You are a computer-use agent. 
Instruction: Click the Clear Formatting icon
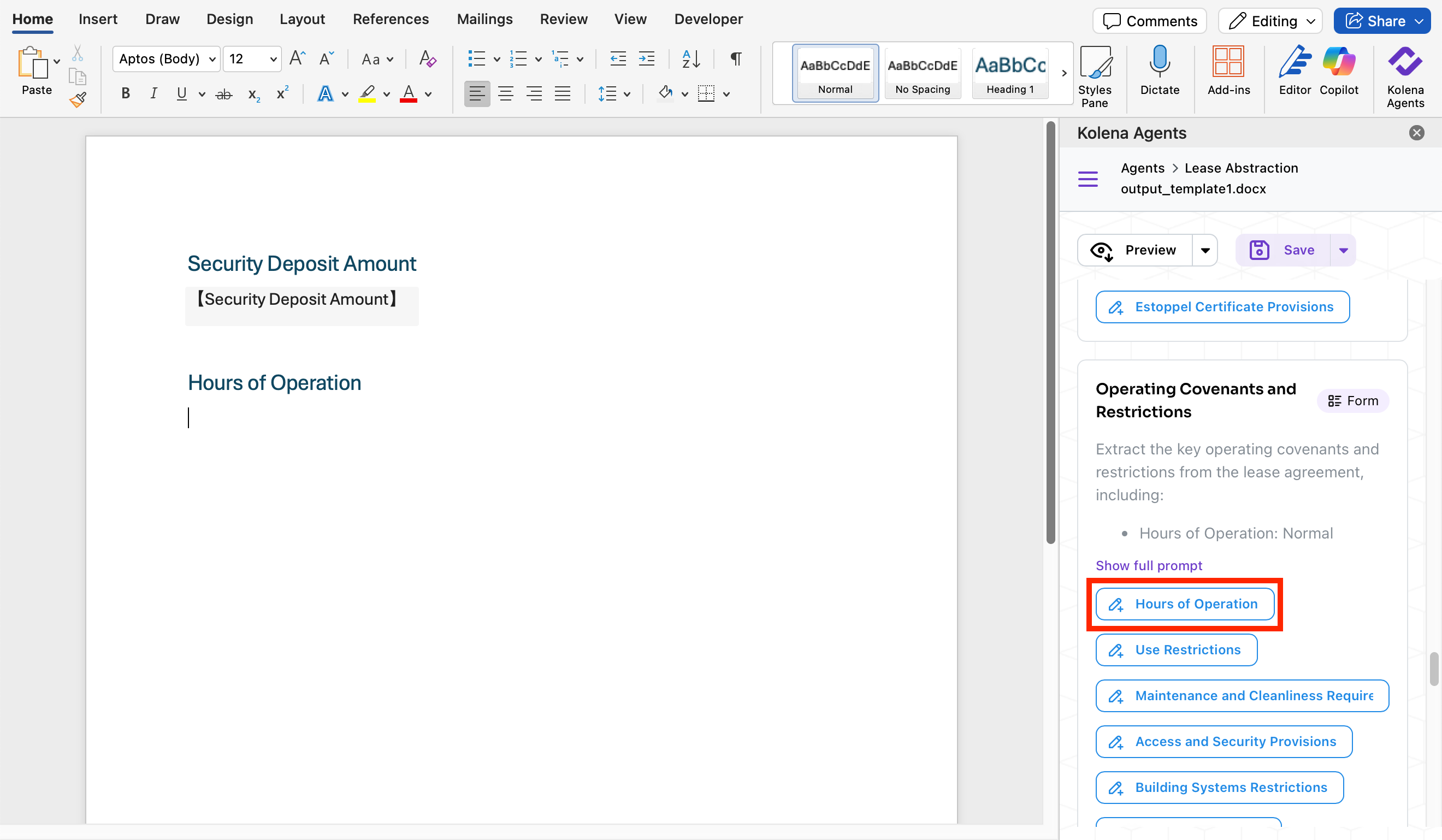(x=427, y=58)
